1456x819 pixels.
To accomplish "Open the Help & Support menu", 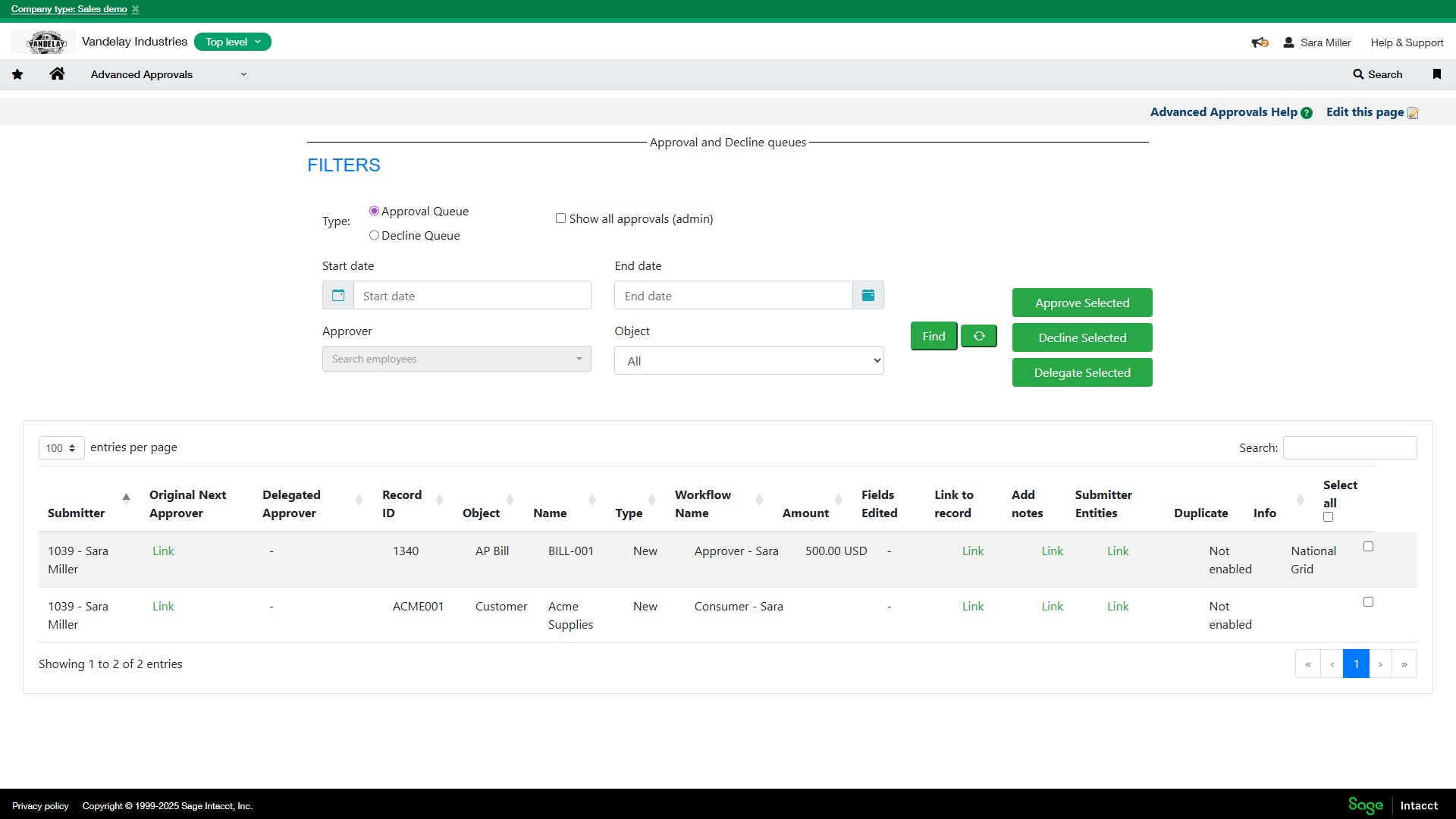I will click(1407, 42).
